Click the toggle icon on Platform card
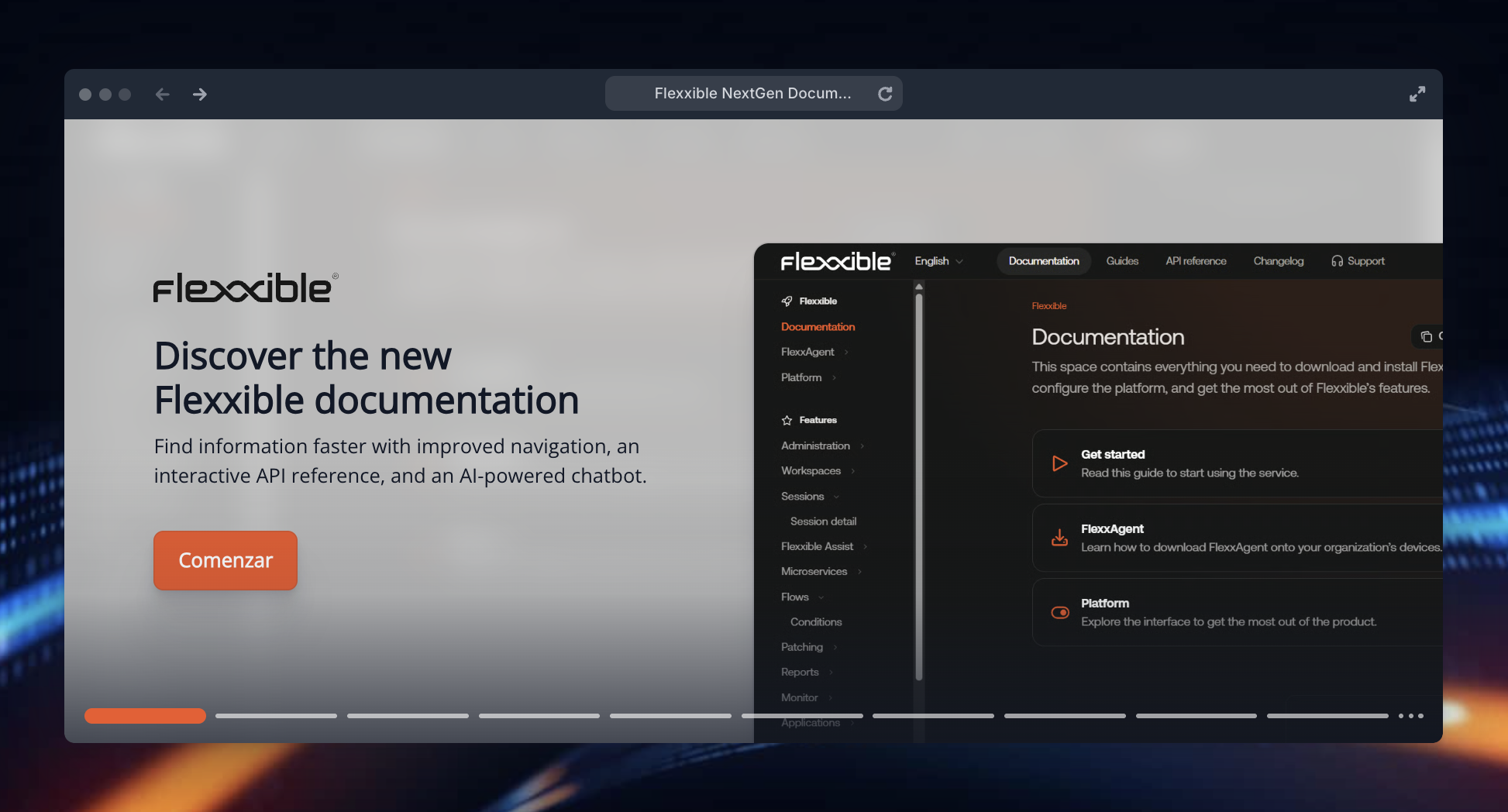1508x812 pixels. (1059, 612)
